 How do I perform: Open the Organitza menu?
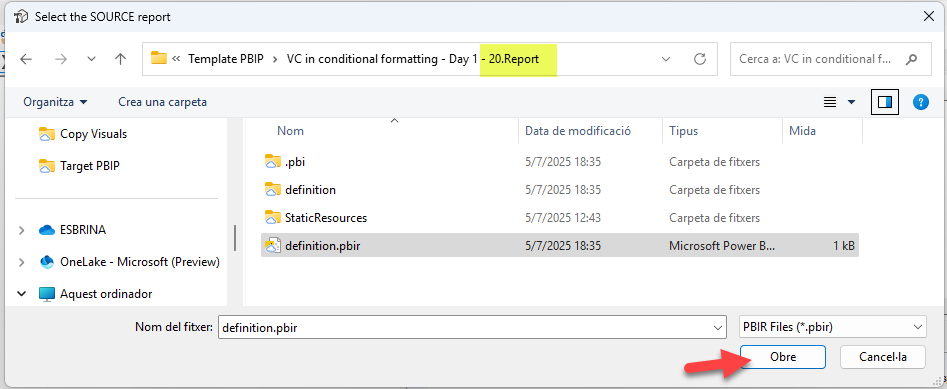[55, 102]
